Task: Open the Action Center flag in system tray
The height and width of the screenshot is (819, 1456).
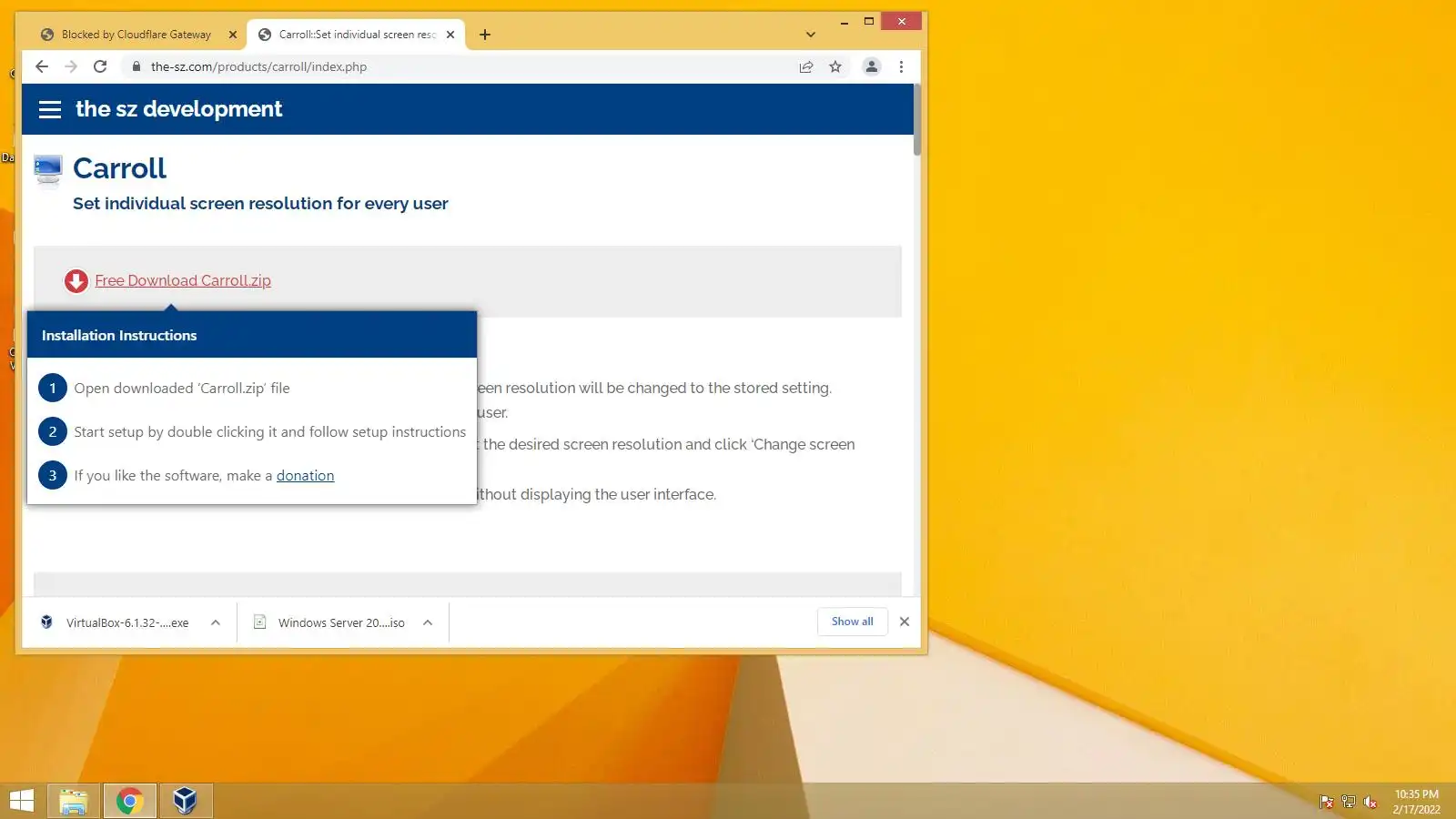Action: (x=1327, y=802)
